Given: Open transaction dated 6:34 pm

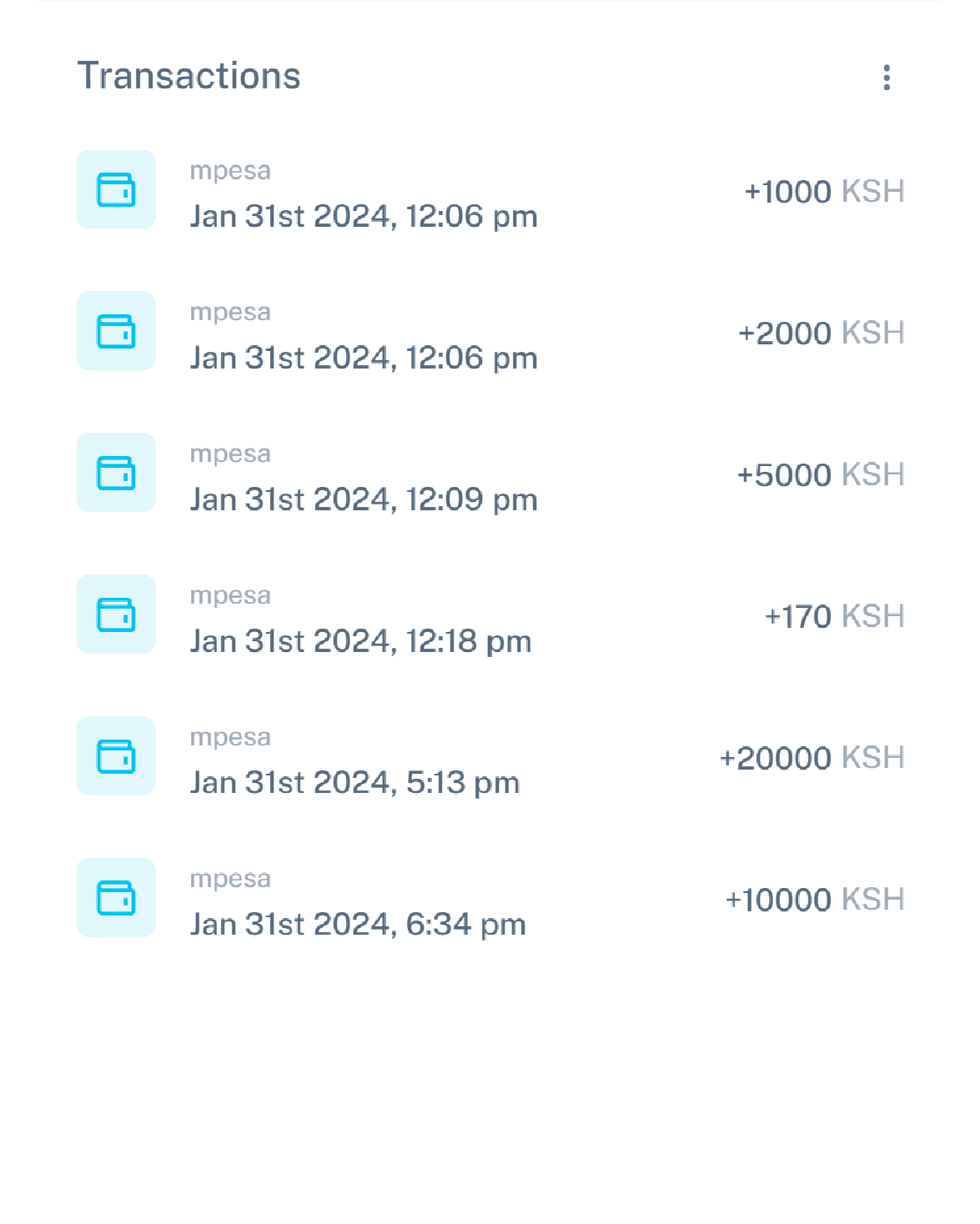Looking at the screenshot, I should click(x=358, y=925).
